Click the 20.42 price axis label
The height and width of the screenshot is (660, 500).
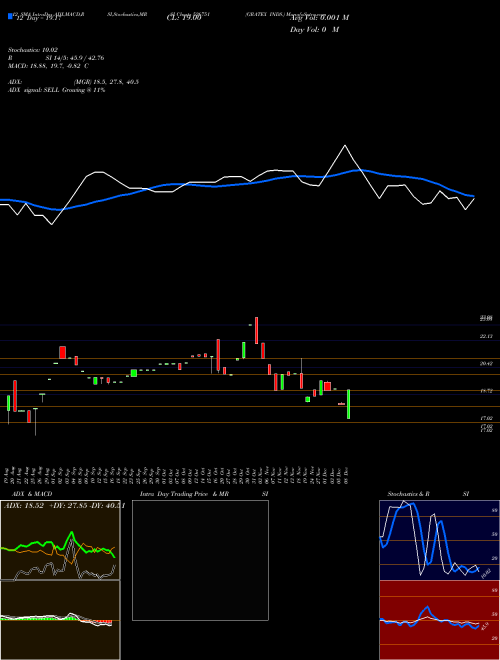click(486, 363)
